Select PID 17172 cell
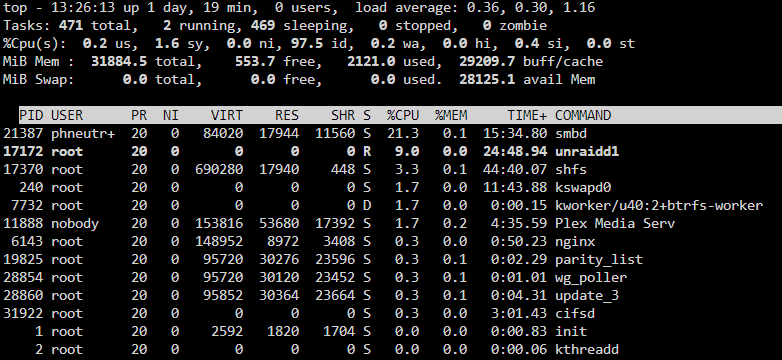782x360 pixels. pos(23,152)
